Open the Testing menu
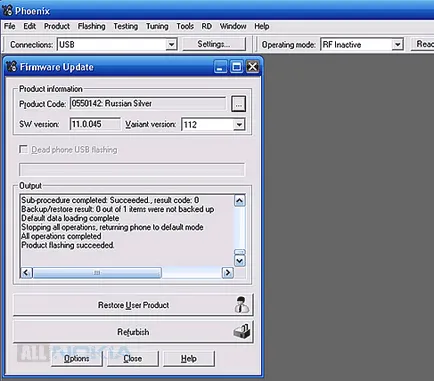 click(125, 26)
